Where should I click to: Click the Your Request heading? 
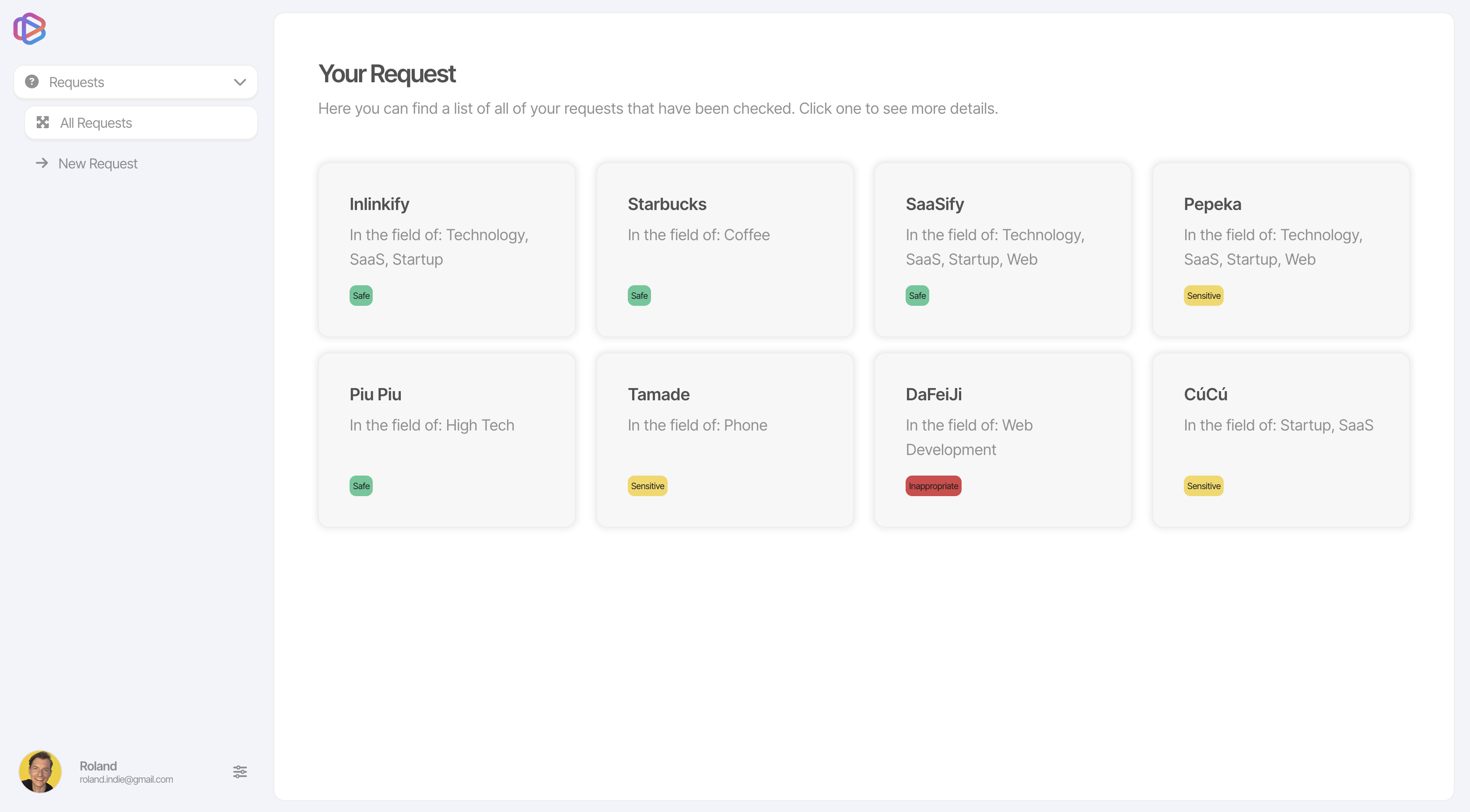(387, 73)
